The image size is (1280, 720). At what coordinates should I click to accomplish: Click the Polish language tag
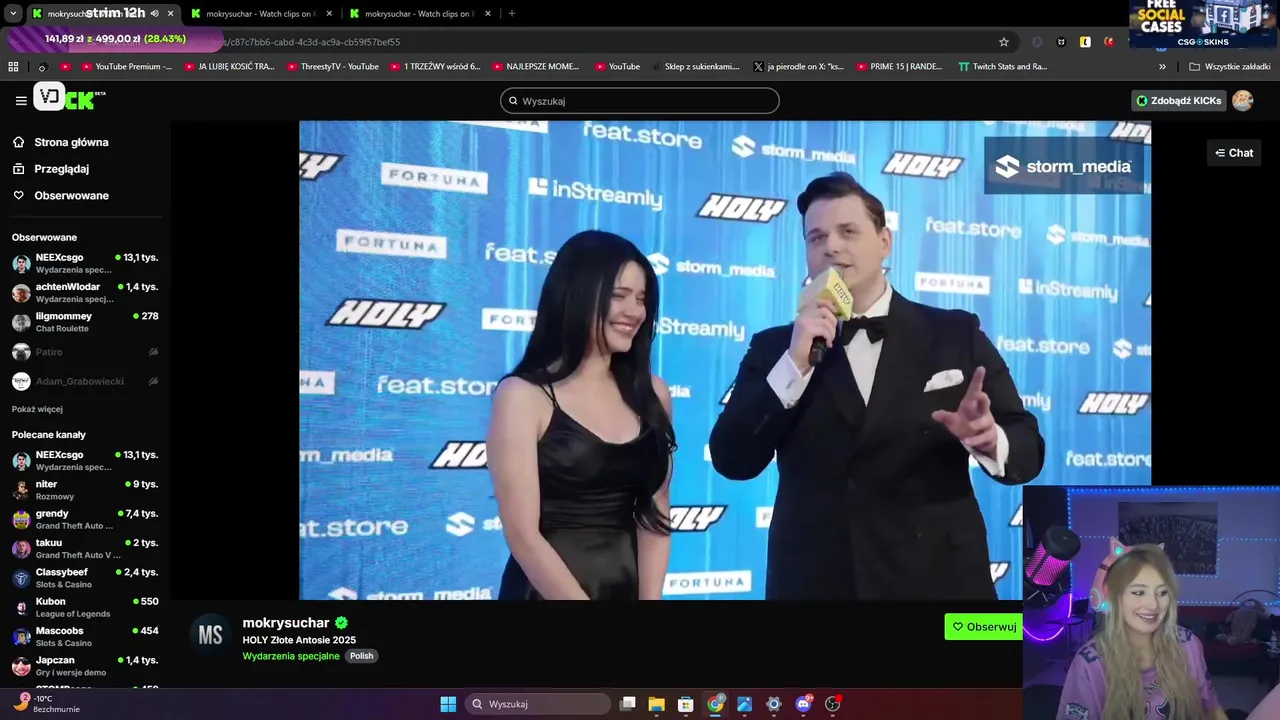tap(362, 656)
